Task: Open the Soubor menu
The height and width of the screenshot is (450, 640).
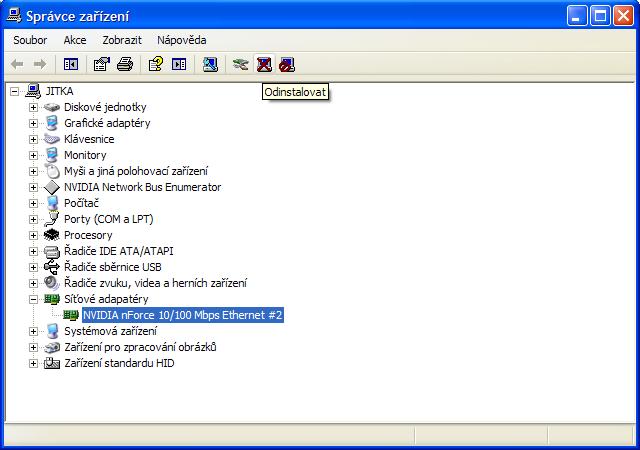Action: (x=30, y=40)
